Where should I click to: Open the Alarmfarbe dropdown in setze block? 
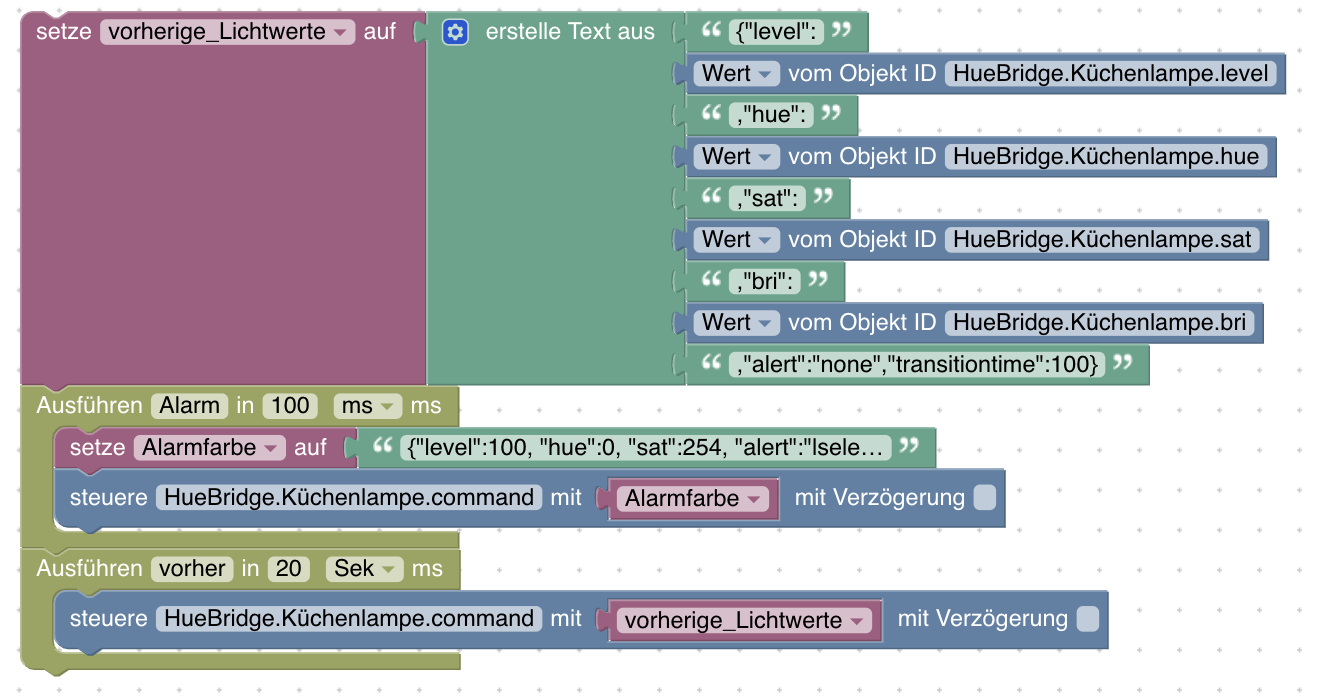[x=210, y=448]
